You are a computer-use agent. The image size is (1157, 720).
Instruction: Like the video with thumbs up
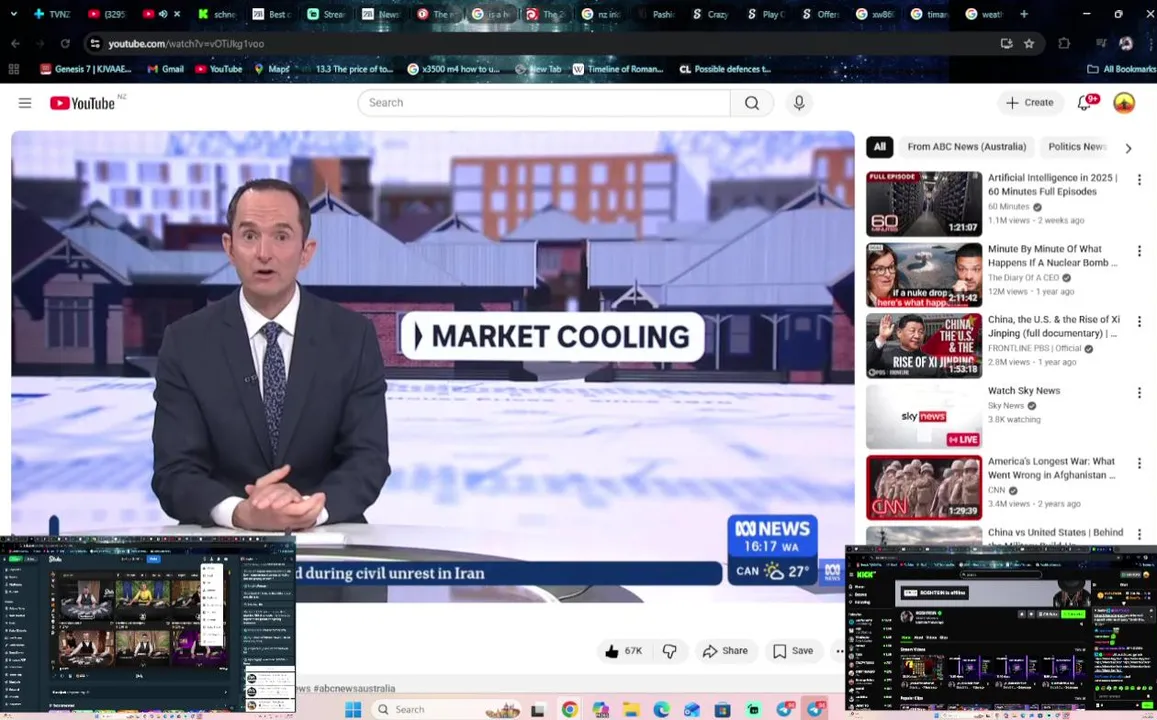click(624, 651)
